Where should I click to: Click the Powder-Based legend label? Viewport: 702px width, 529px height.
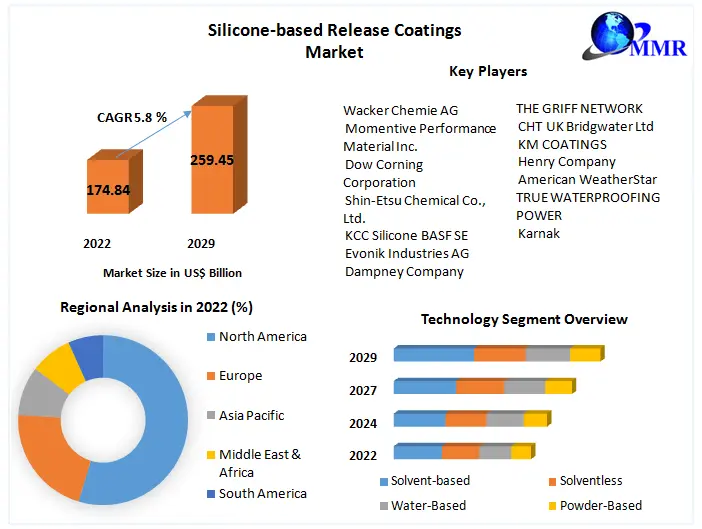pos(600,505)
